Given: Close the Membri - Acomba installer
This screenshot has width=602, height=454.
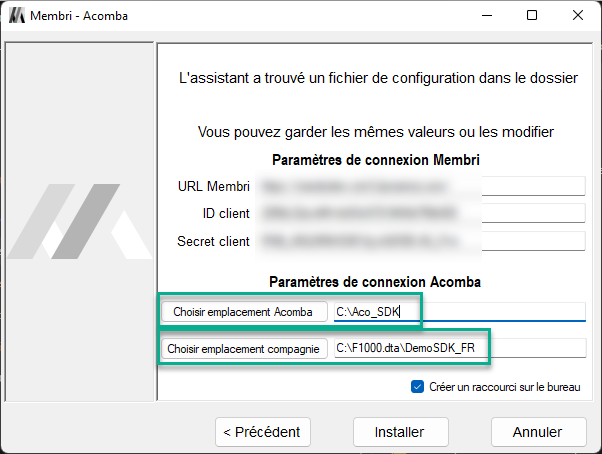Looking at the screenshot, I should [x=578, y=16].
